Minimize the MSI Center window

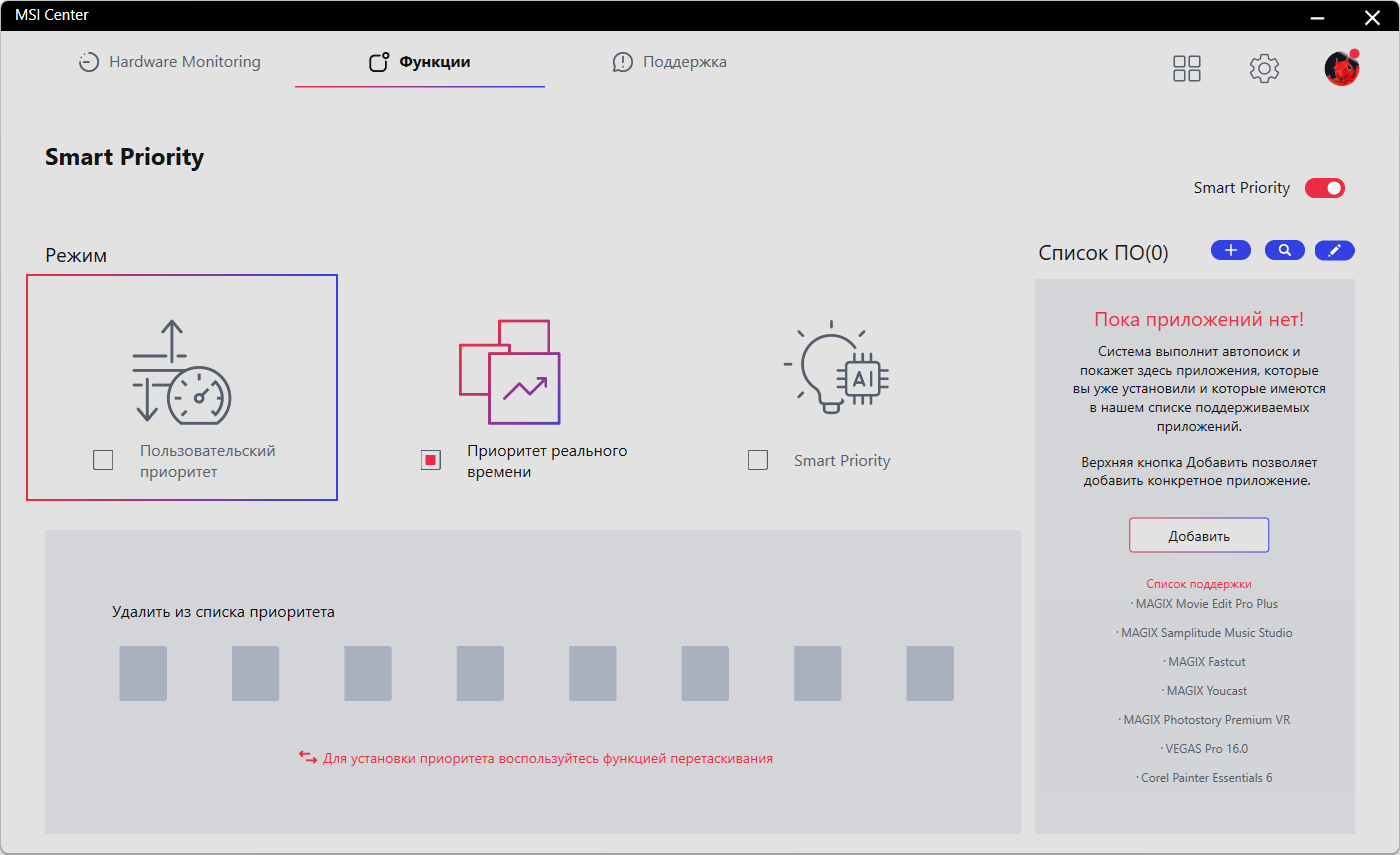(1318, 17)
